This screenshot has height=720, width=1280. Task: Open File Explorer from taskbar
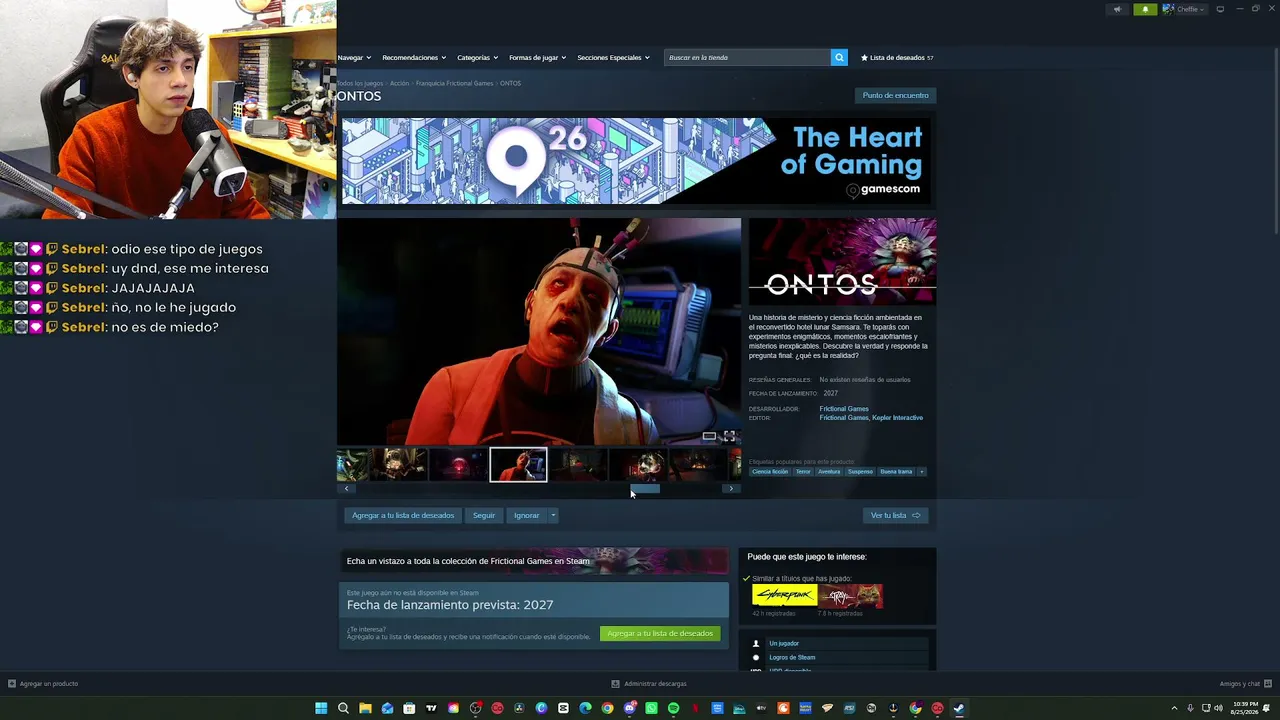coord(365,708)
